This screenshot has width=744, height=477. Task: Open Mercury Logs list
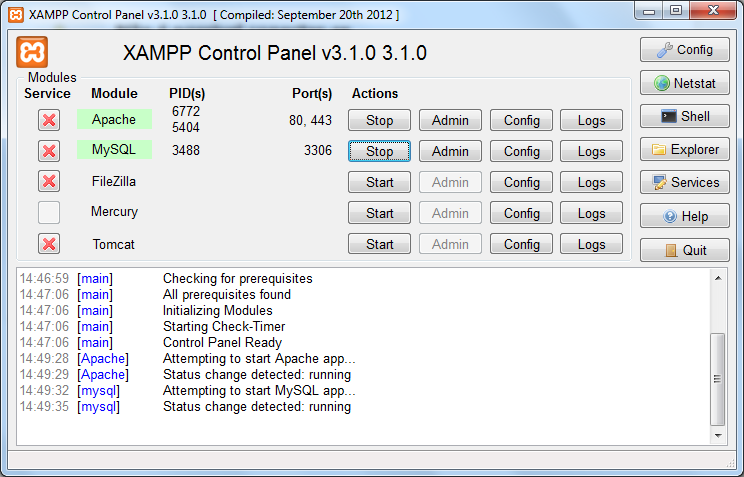591,213
